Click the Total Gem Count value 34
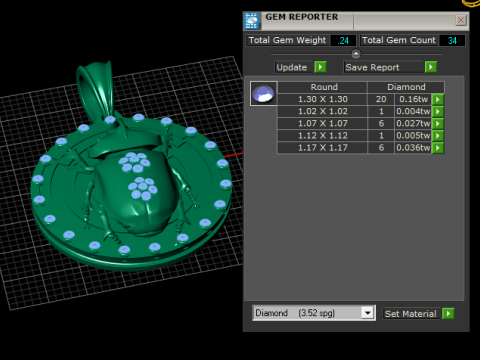 (452, 41)
